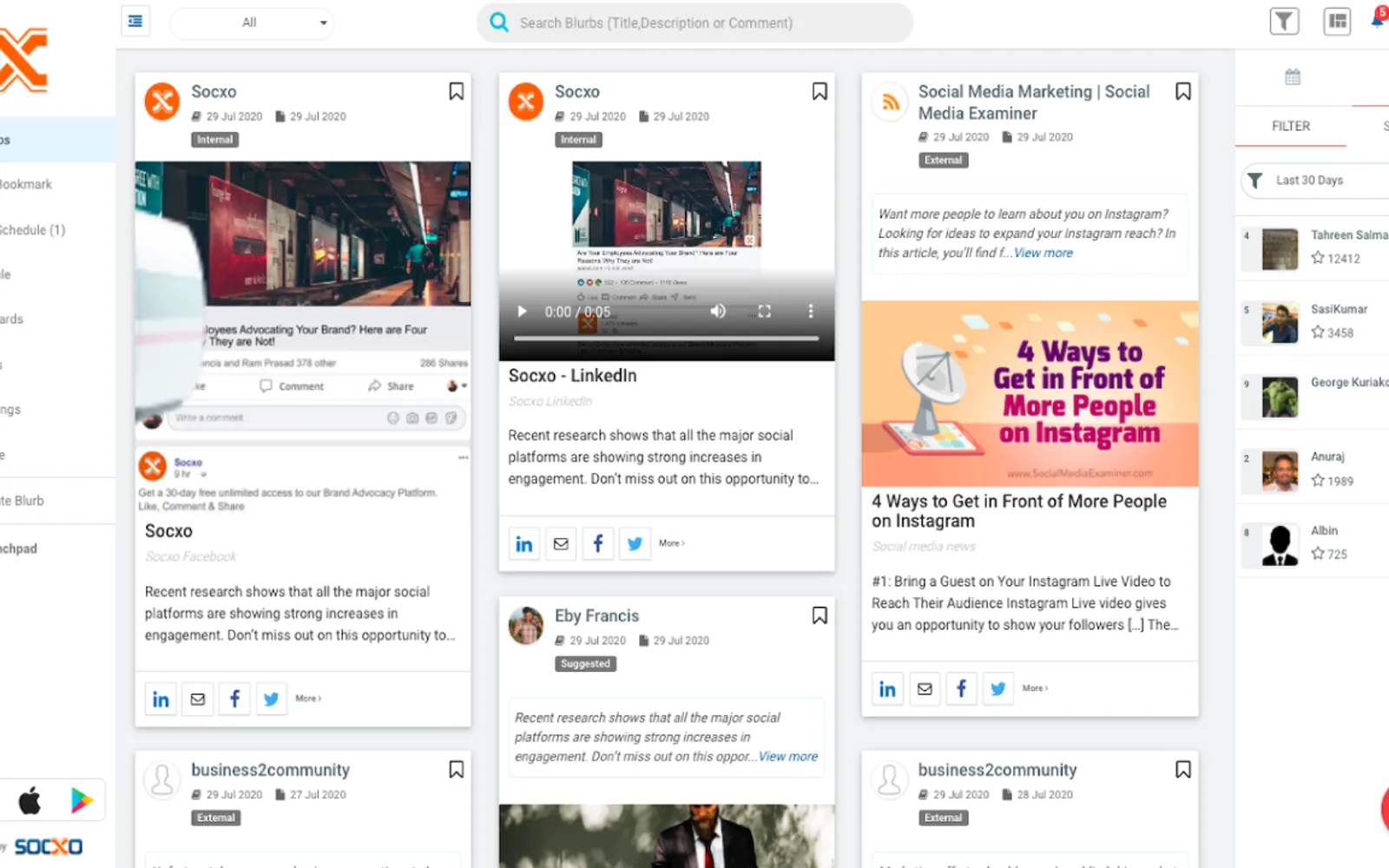Bookmark the Eby Francis card
Image resolution: width=1389 pixels, height=868 pixels.
tap(819, 615)
